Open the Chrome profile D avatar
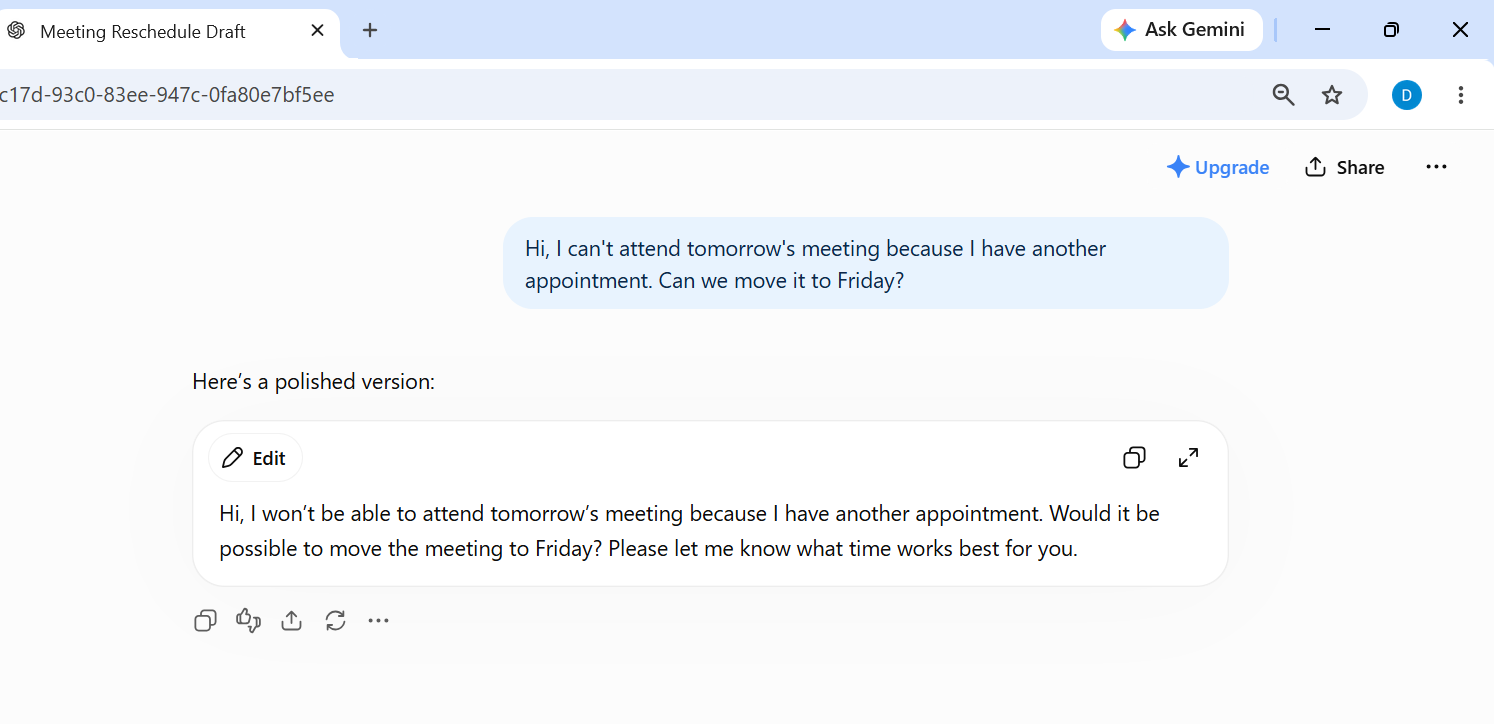1494x724 pixels. 1406,95
